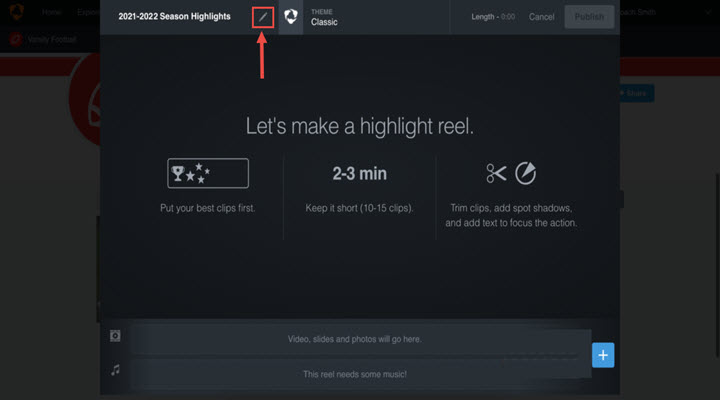
Task: Add media with the blue plus button
Action: (603, 355)
